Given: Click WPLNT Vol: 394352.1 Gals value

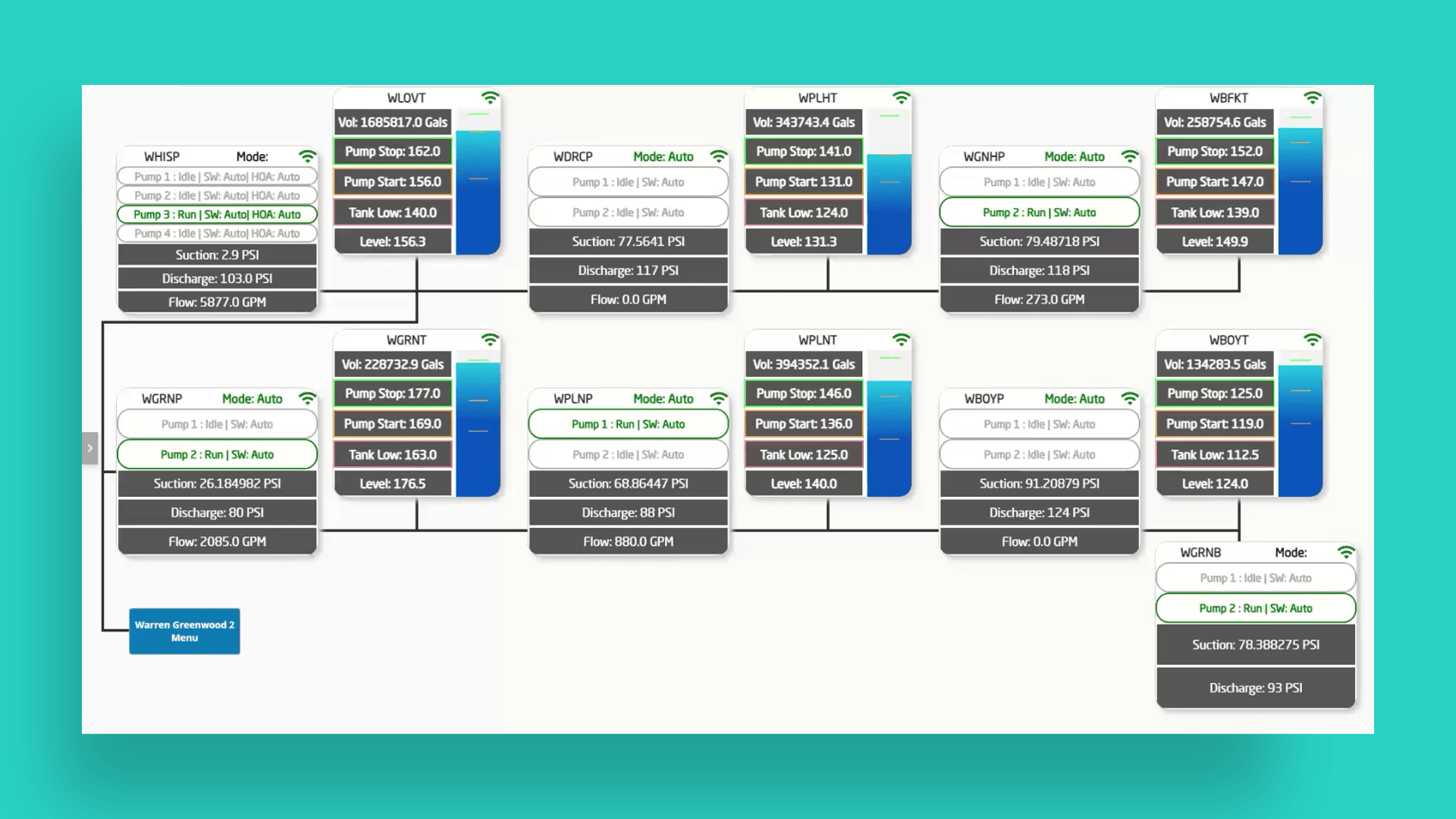Looking at the screenshot, I should (804, 364).
